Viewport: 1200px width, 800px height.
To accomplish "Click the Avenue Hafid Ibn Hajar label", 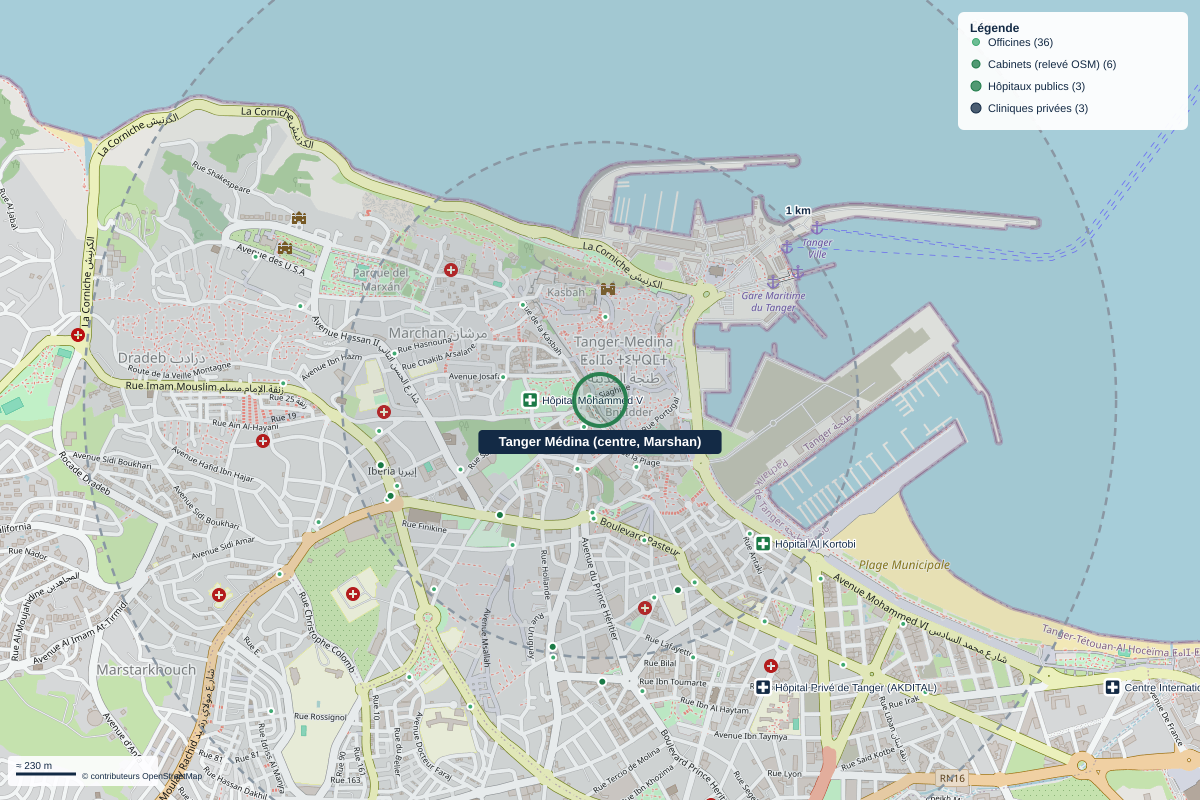I will pyautogui.click(x=211, y=464).
